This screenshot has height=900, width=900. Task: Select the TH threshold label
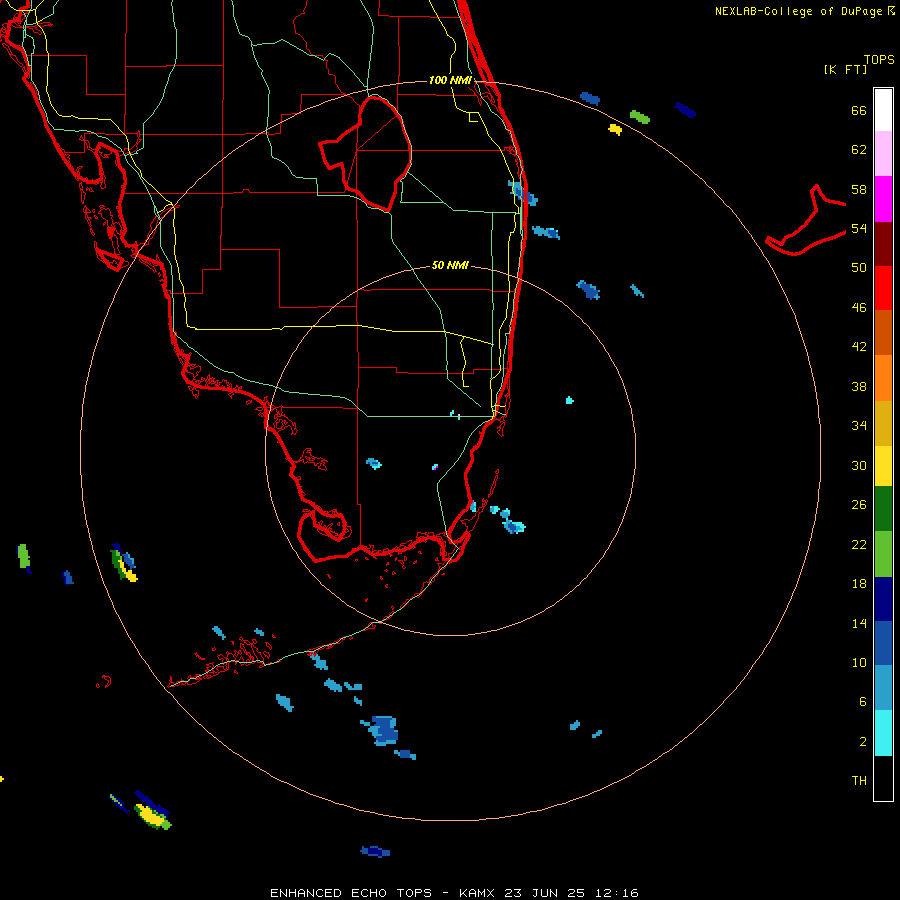click(859, 781)
